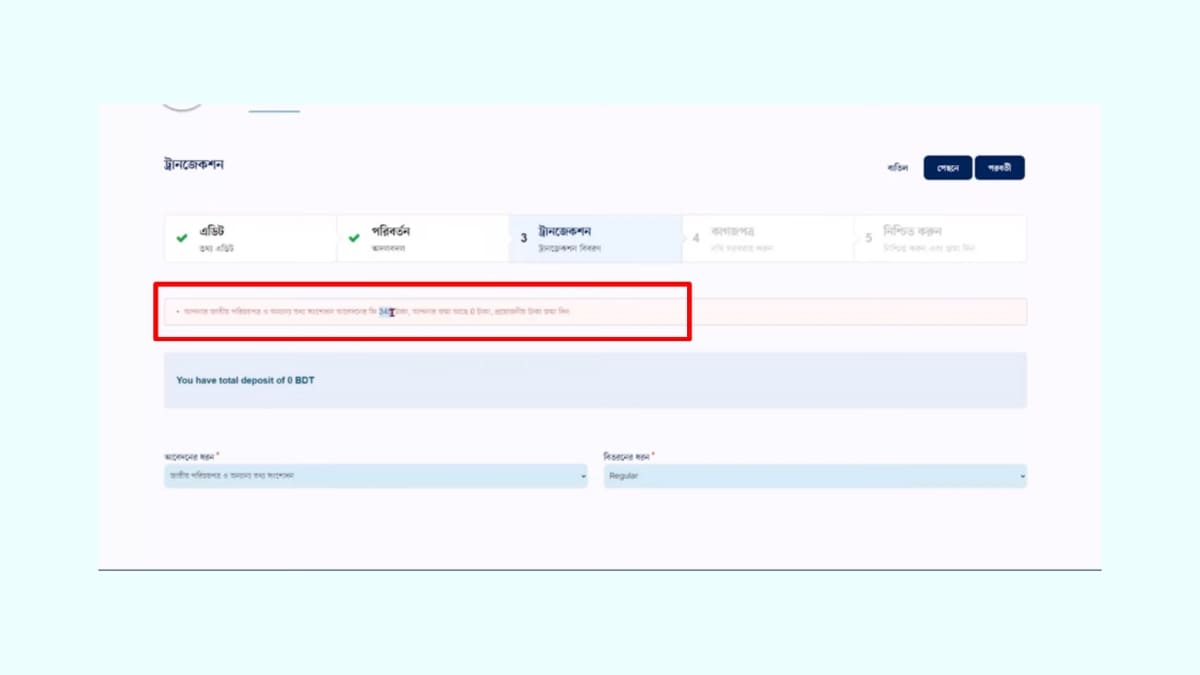The width and height of the screenshot is (1200, 675).
Task: Click the partial profile avatar at top
Action: pyautogui.click(x=182, y=105)
